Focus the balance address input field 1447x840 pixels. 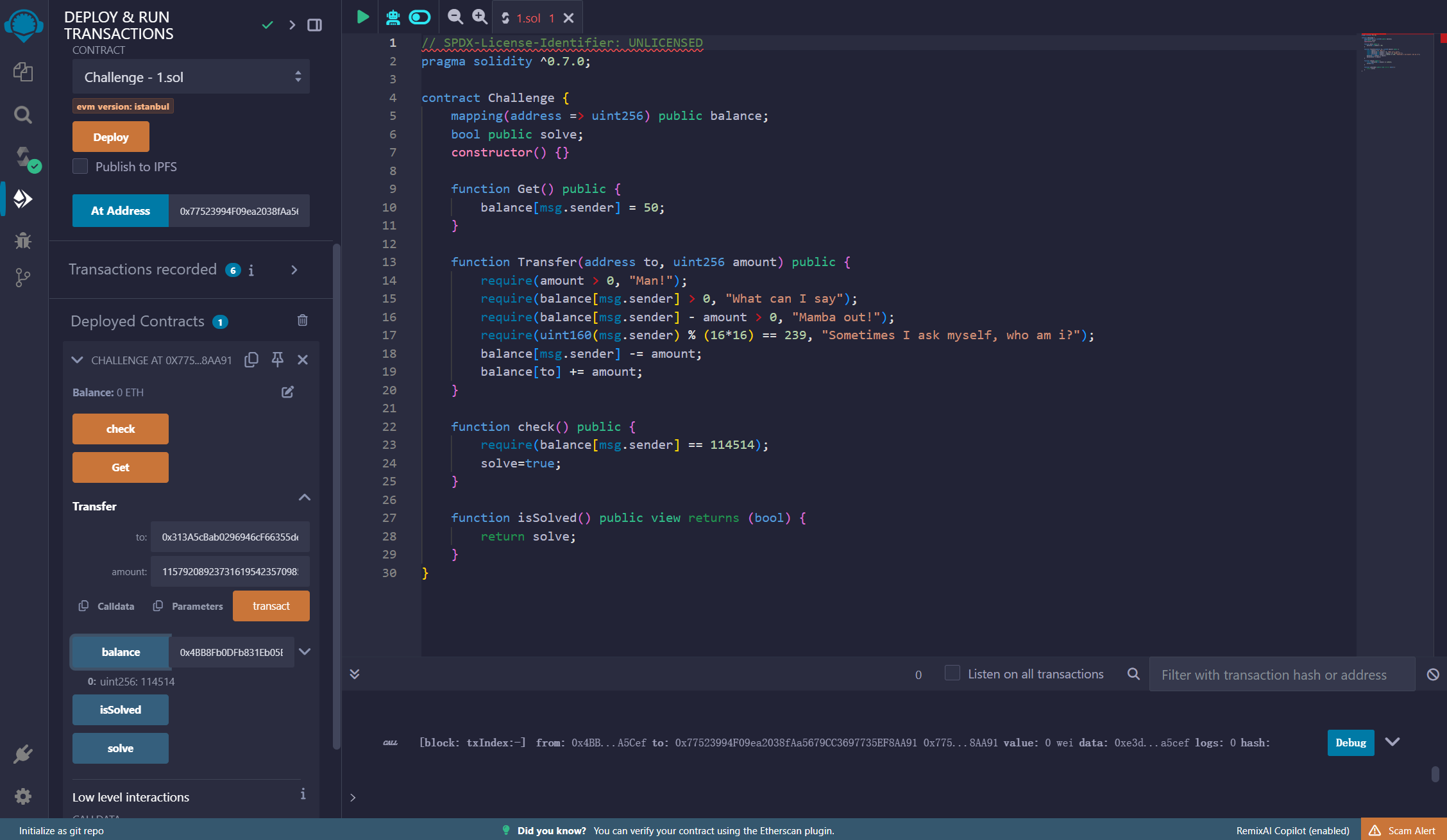232,652
